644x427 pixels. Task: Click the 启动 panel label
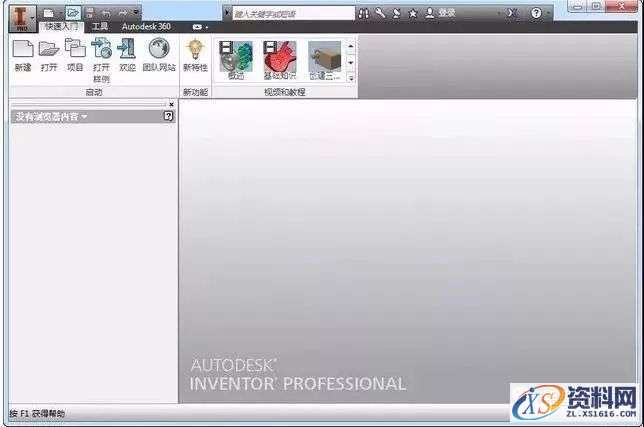pos(94,92)
